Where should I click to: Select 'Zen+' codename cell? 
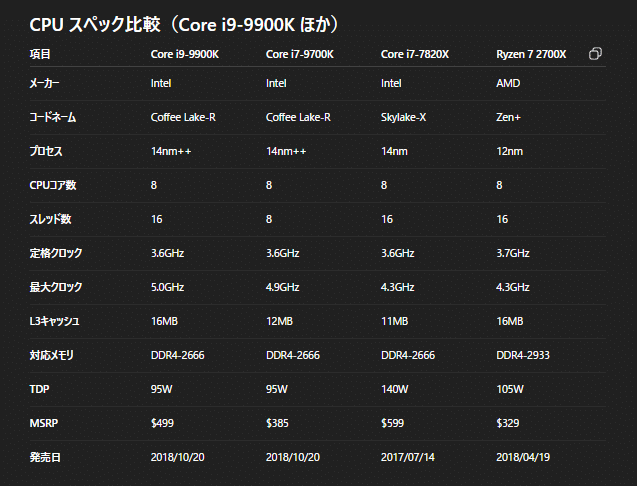pos(508,117)
